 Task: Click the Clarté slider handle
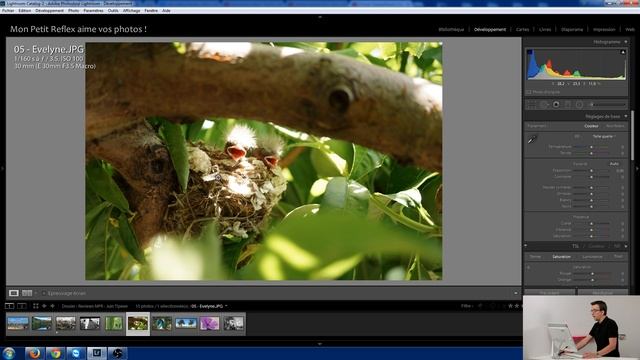pos(591,224)
